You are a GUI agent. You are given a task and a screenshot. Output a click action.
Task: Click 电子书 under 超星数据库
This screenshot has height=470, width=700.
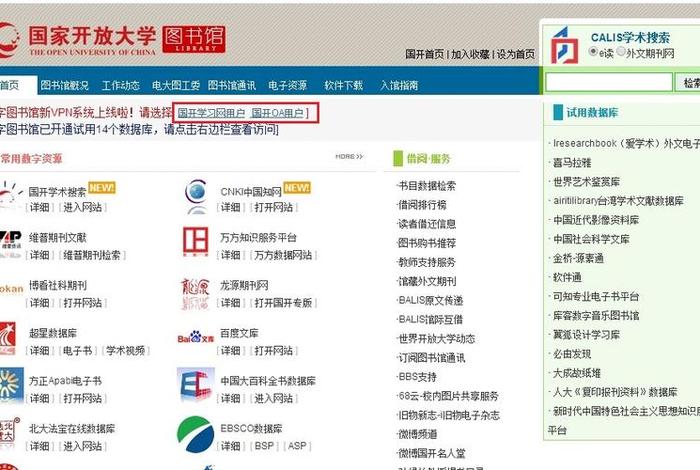click(78, 350)
